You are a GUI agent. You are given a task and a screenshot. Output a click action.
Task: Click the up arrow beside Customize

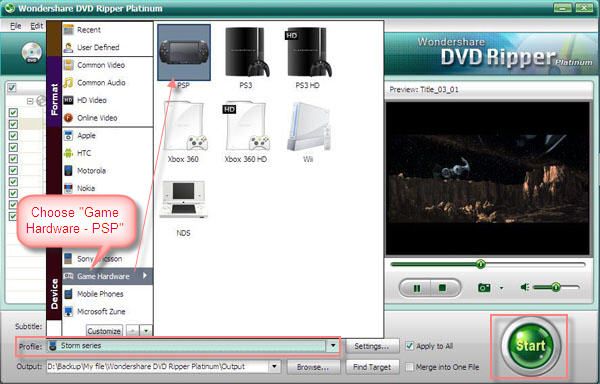click(x=132, y=331)
